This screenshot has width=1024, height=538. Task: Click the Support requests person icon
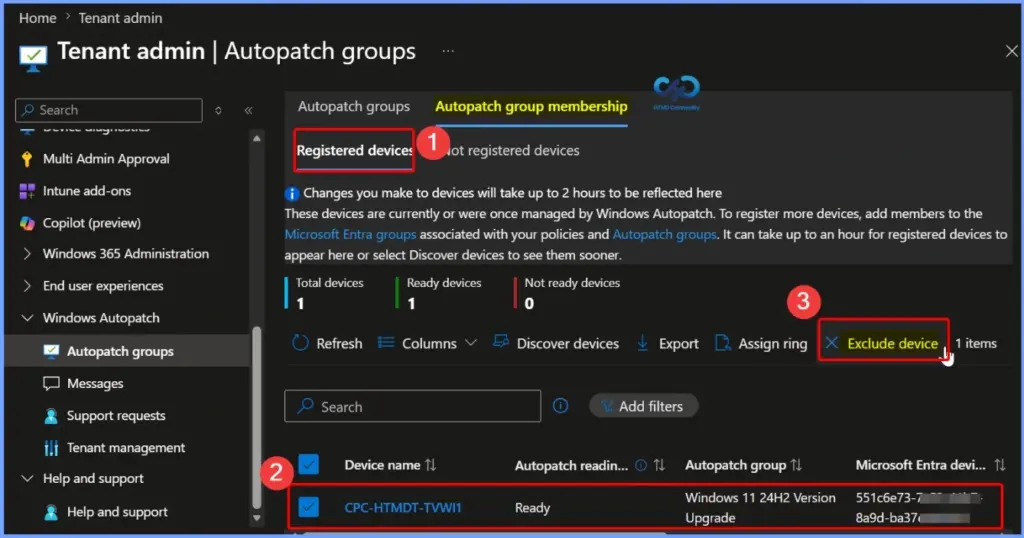point(51,415)
